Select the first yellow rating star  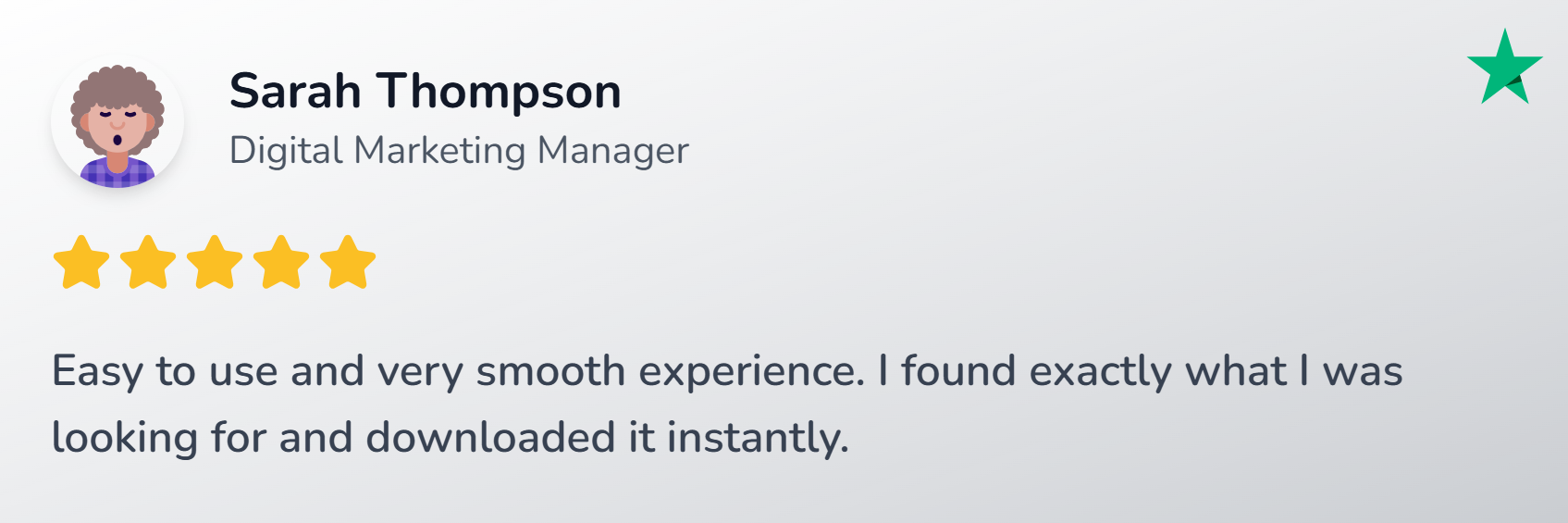(x=81, y=262)
